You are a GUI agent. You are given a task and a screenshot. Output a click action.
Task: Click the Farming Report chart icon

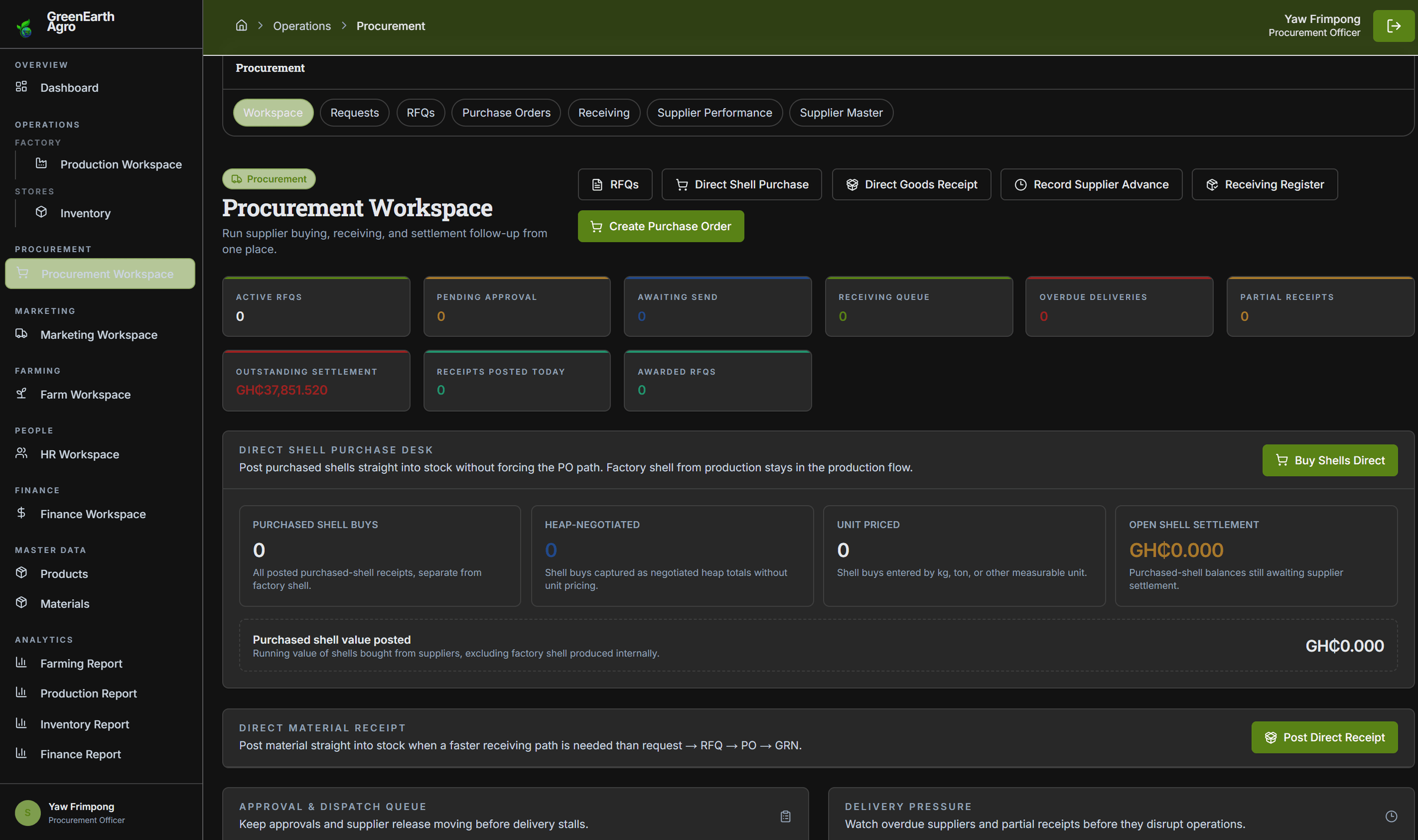coord(21,663)
